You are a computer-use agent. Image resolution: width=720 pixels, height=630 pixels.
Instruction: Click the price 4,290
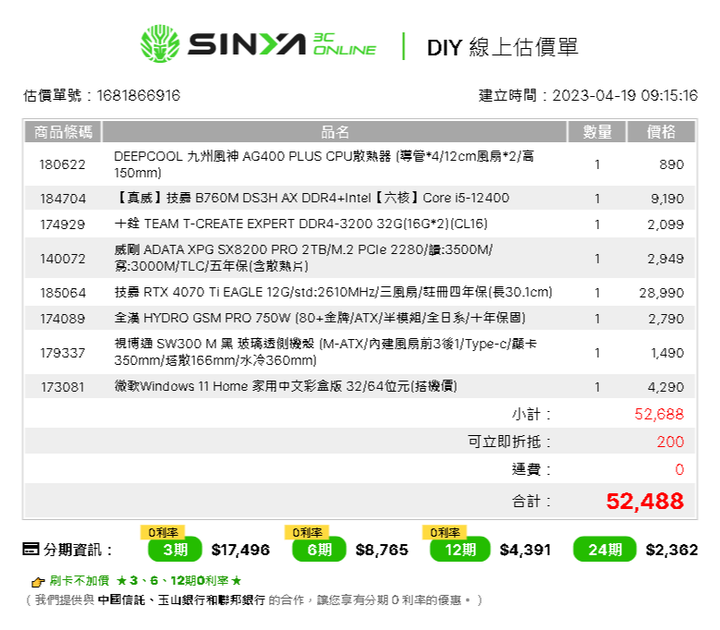666,387
